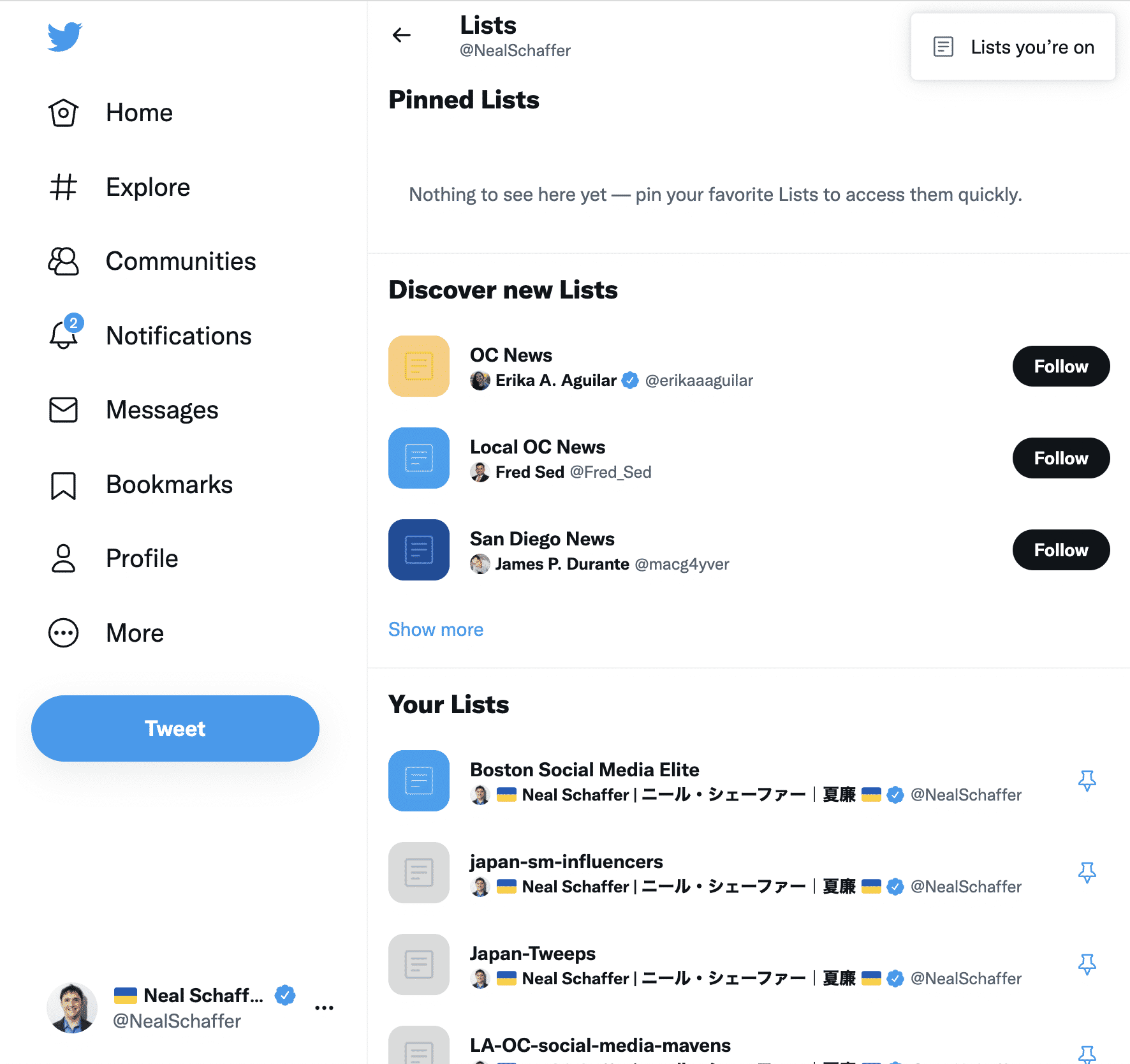Open Home via the house icon
The height and width of the screenshot is (1064, 1130).
pyautogui.click(x=63, y=112)
